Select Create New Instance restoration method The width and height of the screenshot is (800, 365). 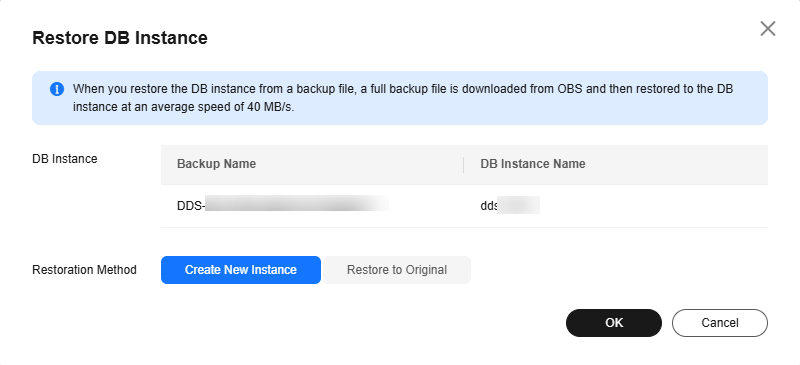point(241,270)
